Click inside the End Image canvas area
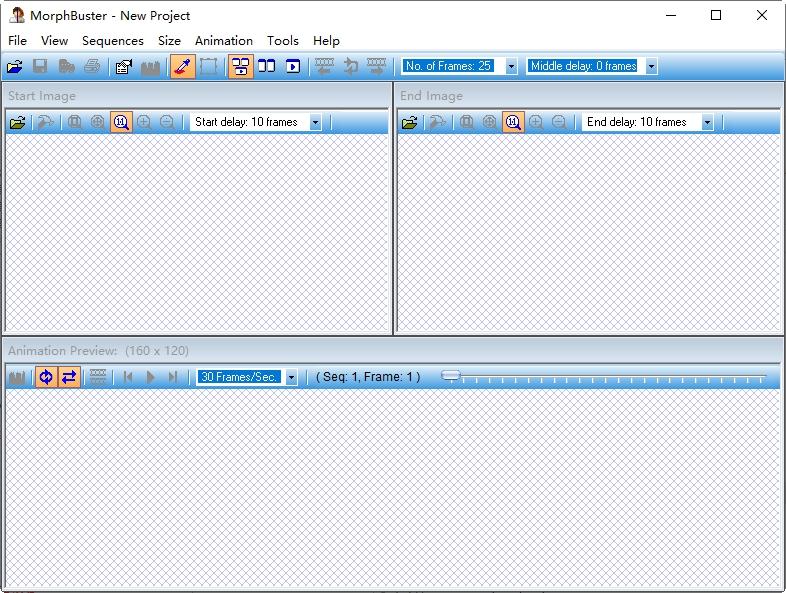Image resolution: width=786 pixels, height=593 pixels. point(588,233)
